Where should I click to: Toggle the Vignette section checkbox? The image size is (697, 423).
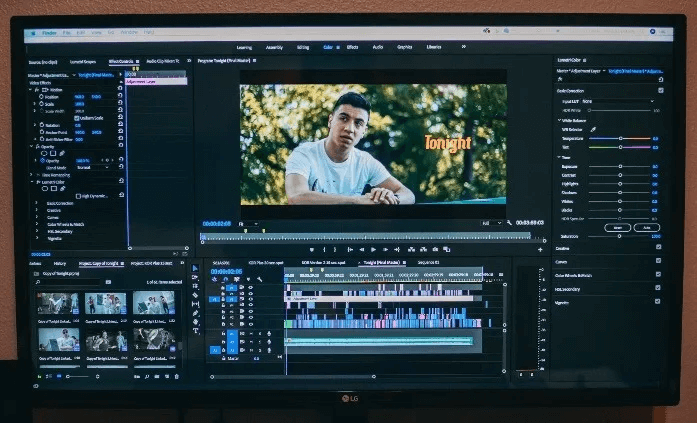[x=657, y=301]
